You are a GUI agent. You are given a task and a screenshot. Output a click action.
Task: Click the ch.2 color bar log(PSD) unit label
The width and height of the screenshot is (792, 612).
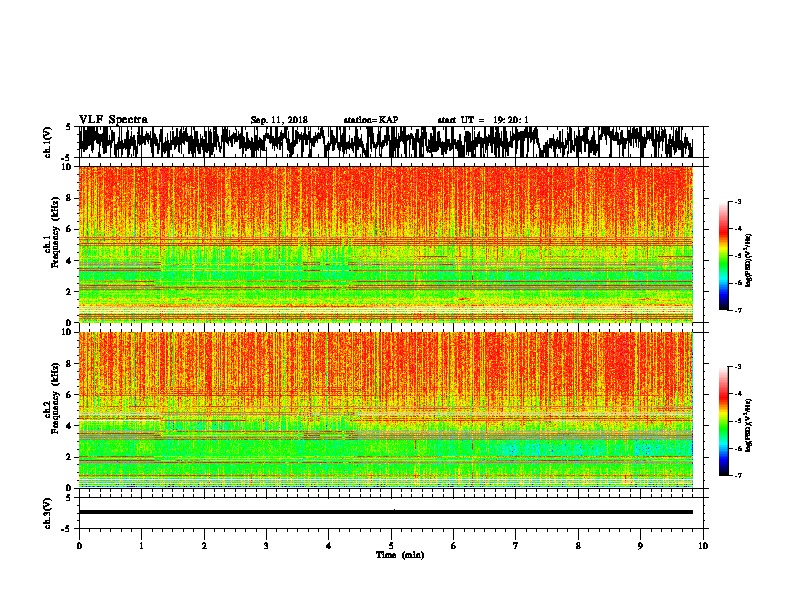pos(749,425)
